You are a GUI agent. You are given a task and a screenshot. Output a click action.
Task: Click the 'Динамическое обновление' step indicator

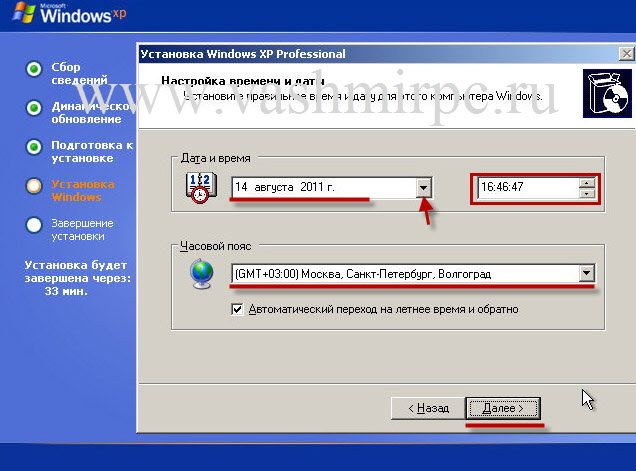[x=34, y=108]
